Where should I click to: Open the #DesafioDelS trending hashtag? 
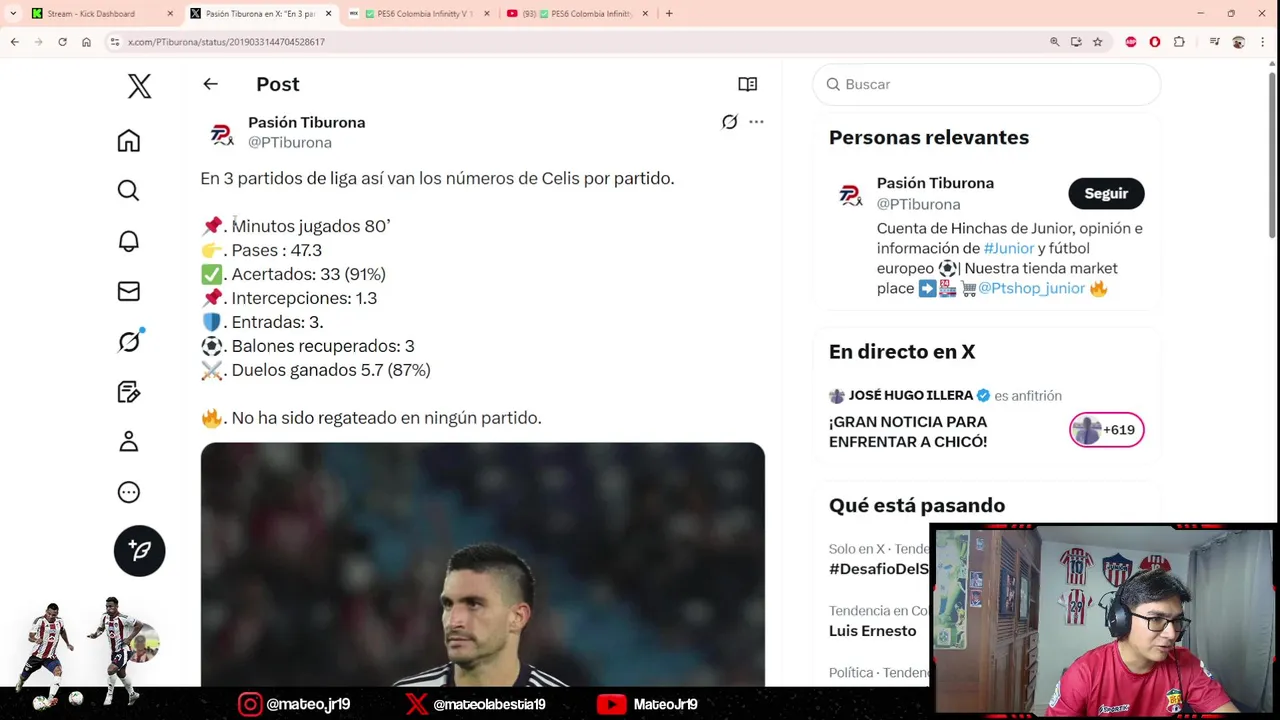coord(878,569)
